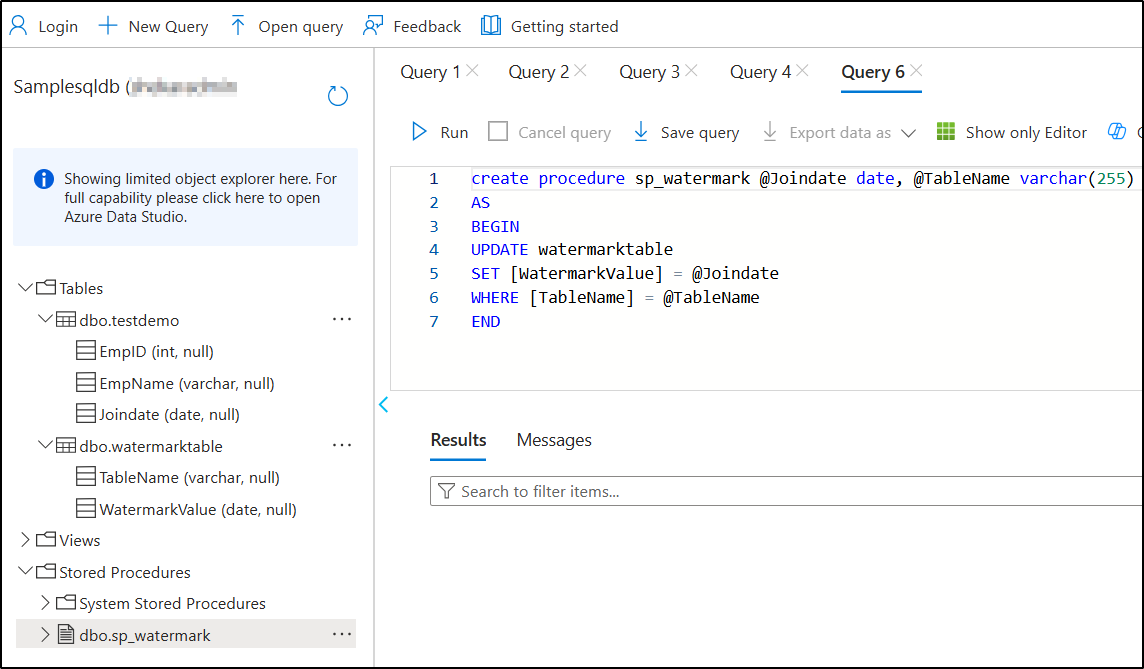Select the Query 6 tab

[x=873, y=72]
